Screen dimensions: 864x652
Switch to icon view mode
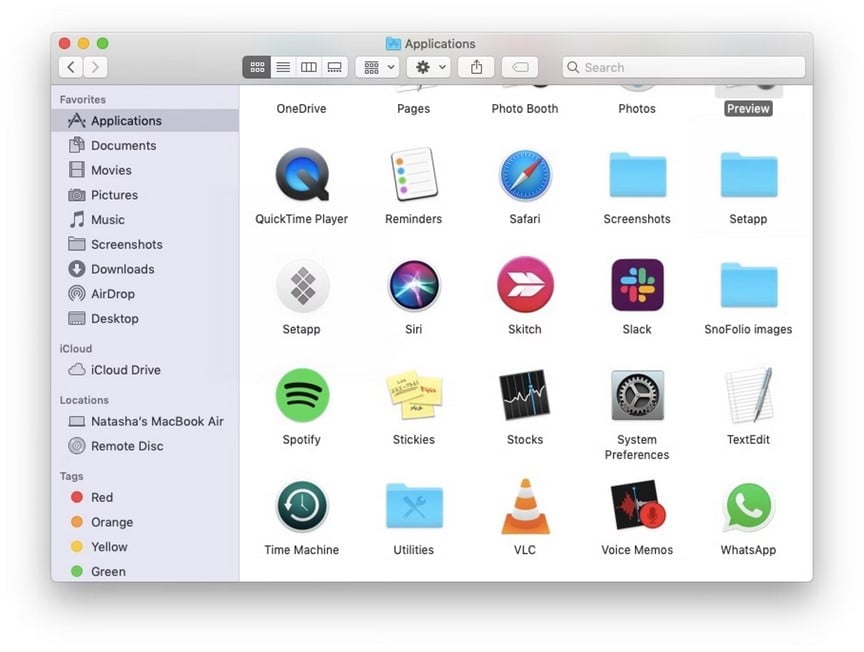tap(257, 67)
